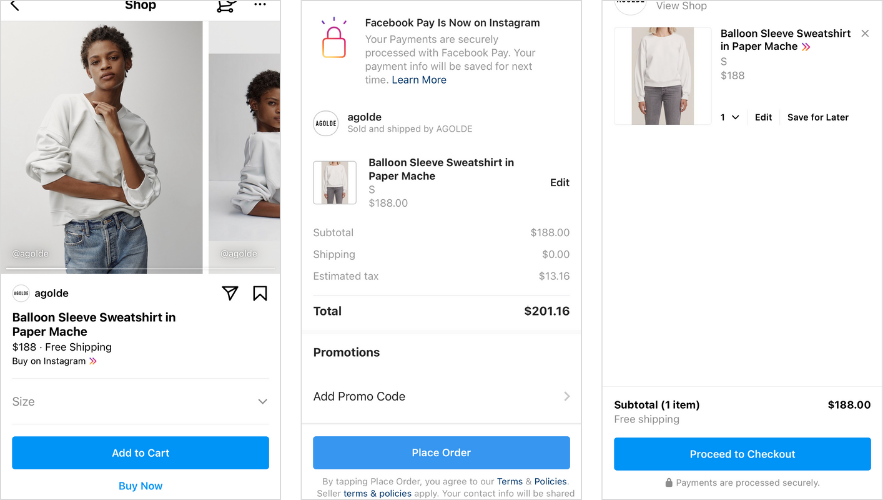Open the Learn More link

(419, 80)
